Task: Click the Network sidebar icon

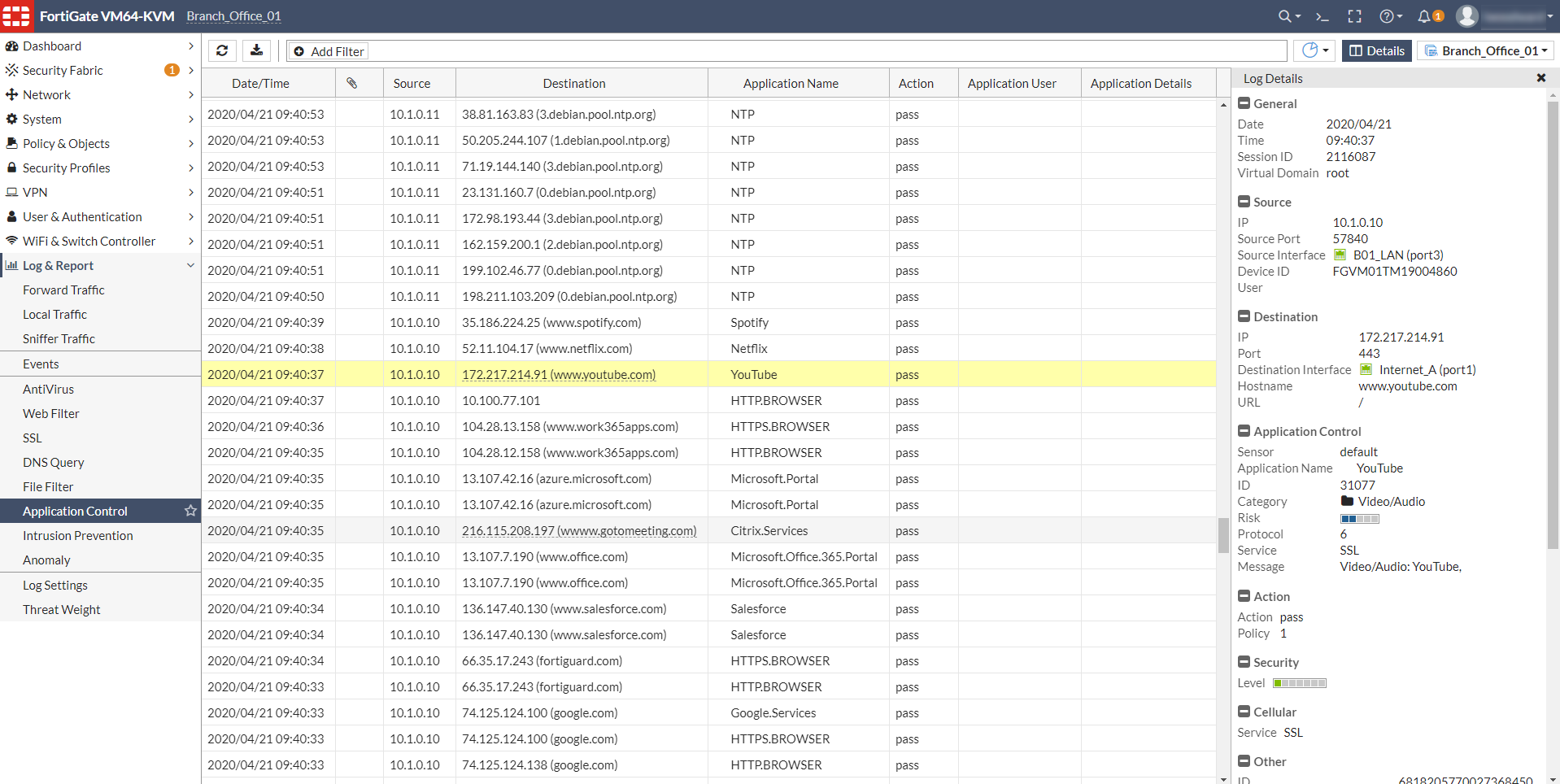Action: [x=11, y=95]
